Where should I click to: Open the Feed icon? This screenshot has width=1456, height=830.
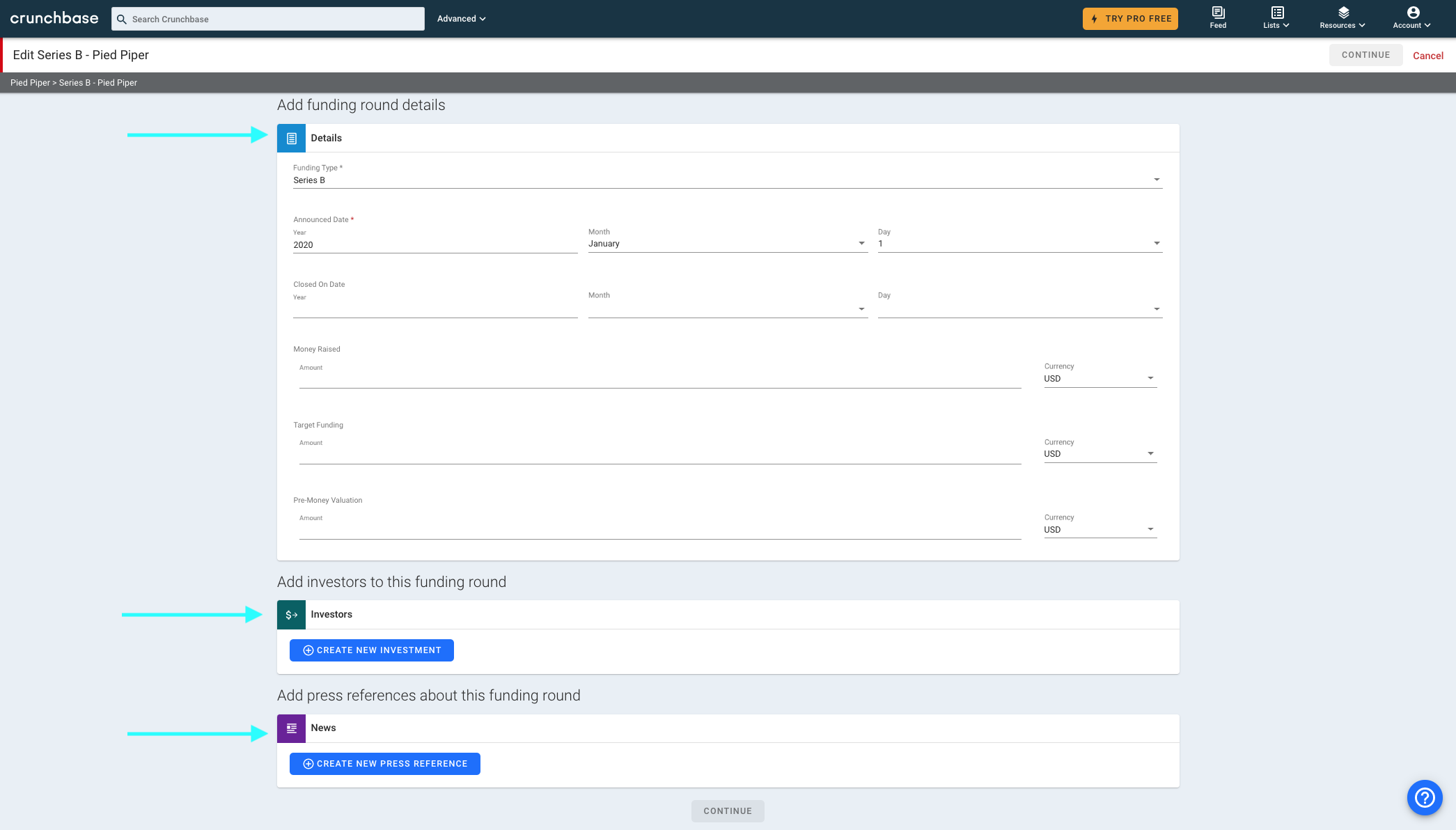(1218, 13)
